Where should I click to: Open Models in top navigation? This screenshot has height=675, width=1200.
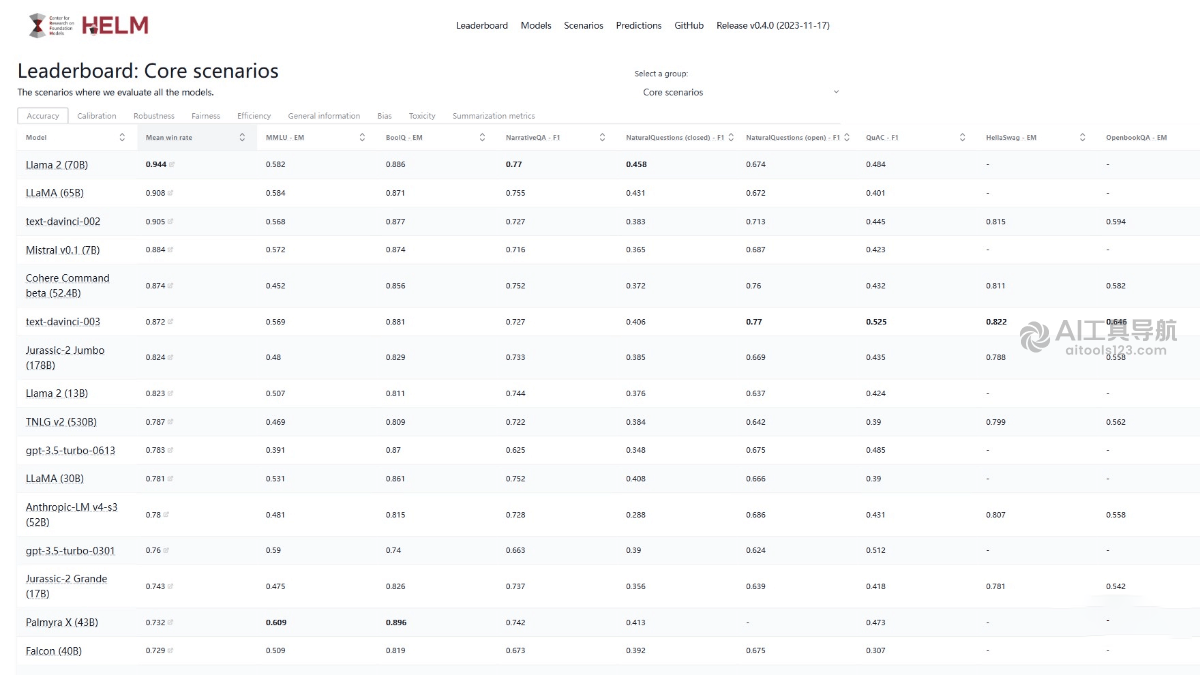[536, 26]
